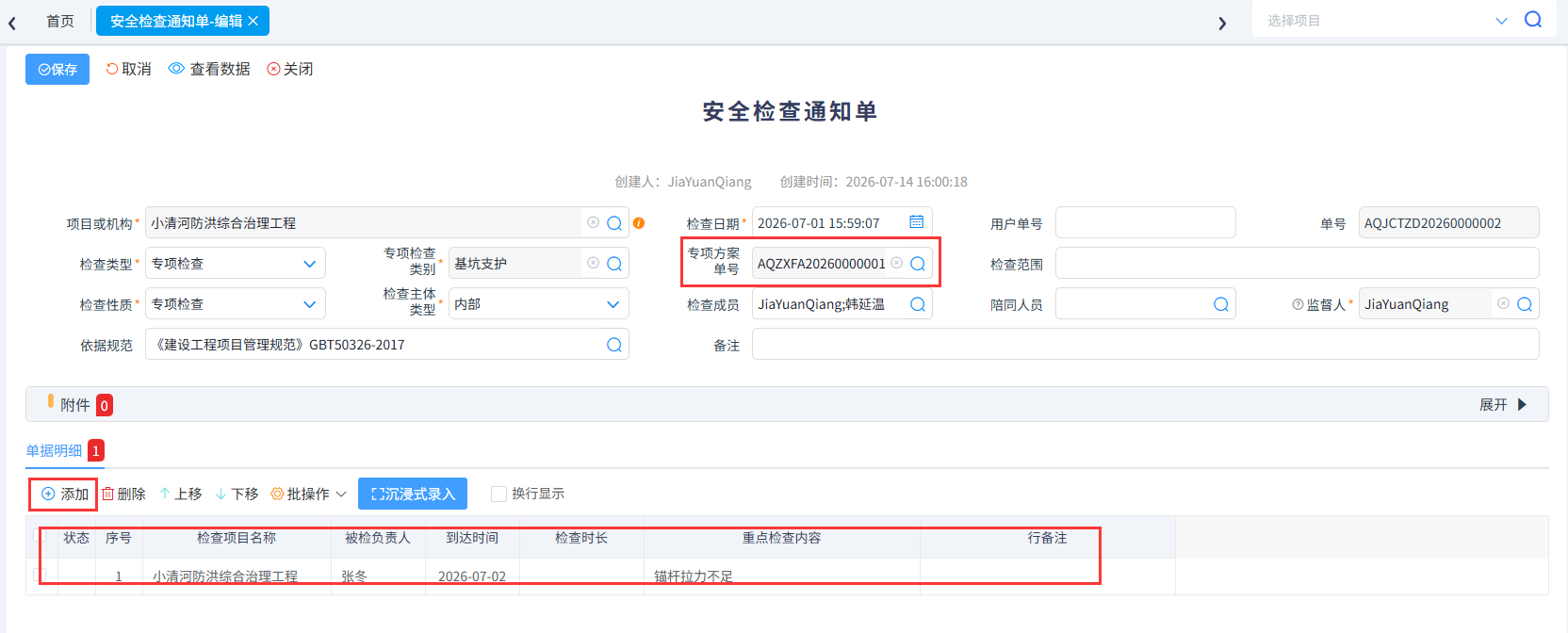Start 沉浸式录入 immersive entry
This screenshot has height=633, width=1568.
tap(413, 494)
